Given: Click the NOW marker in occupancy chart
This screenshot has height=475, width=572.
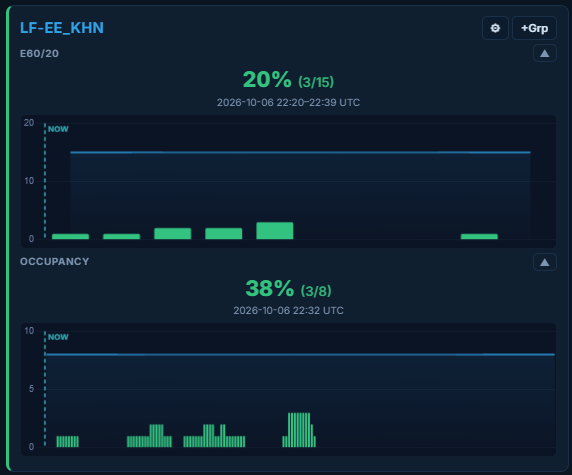Looking at the screenshot, I should tap(58, 337).
